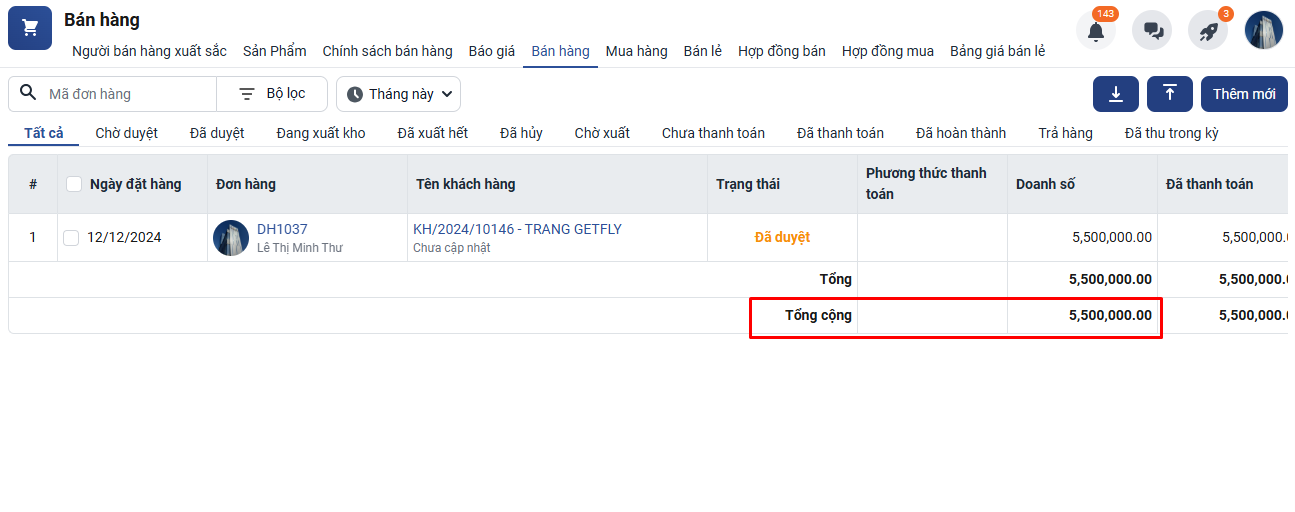1295x512 pixels.
Task: Click the download export button
Action: [x=1116, y=94]
